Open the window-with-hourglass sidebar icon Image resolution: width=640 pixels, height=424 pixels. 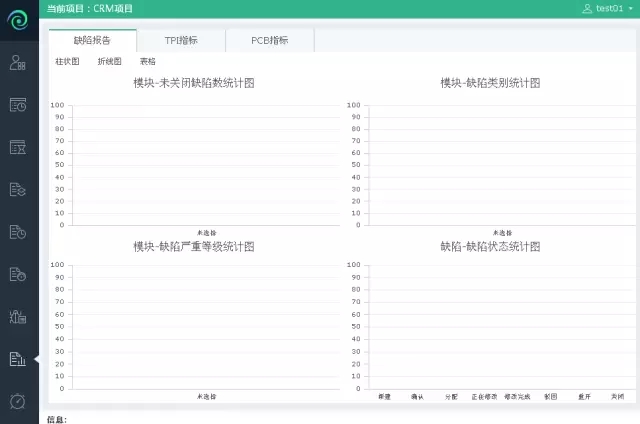click(18, 147)
